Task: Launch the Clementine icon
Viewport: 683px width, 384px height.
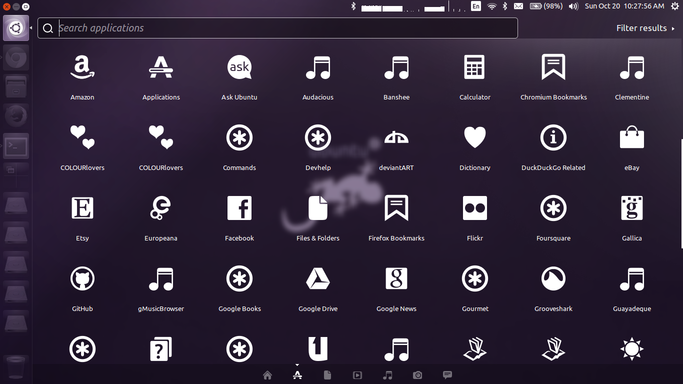Action: click(x=632, y=67)
